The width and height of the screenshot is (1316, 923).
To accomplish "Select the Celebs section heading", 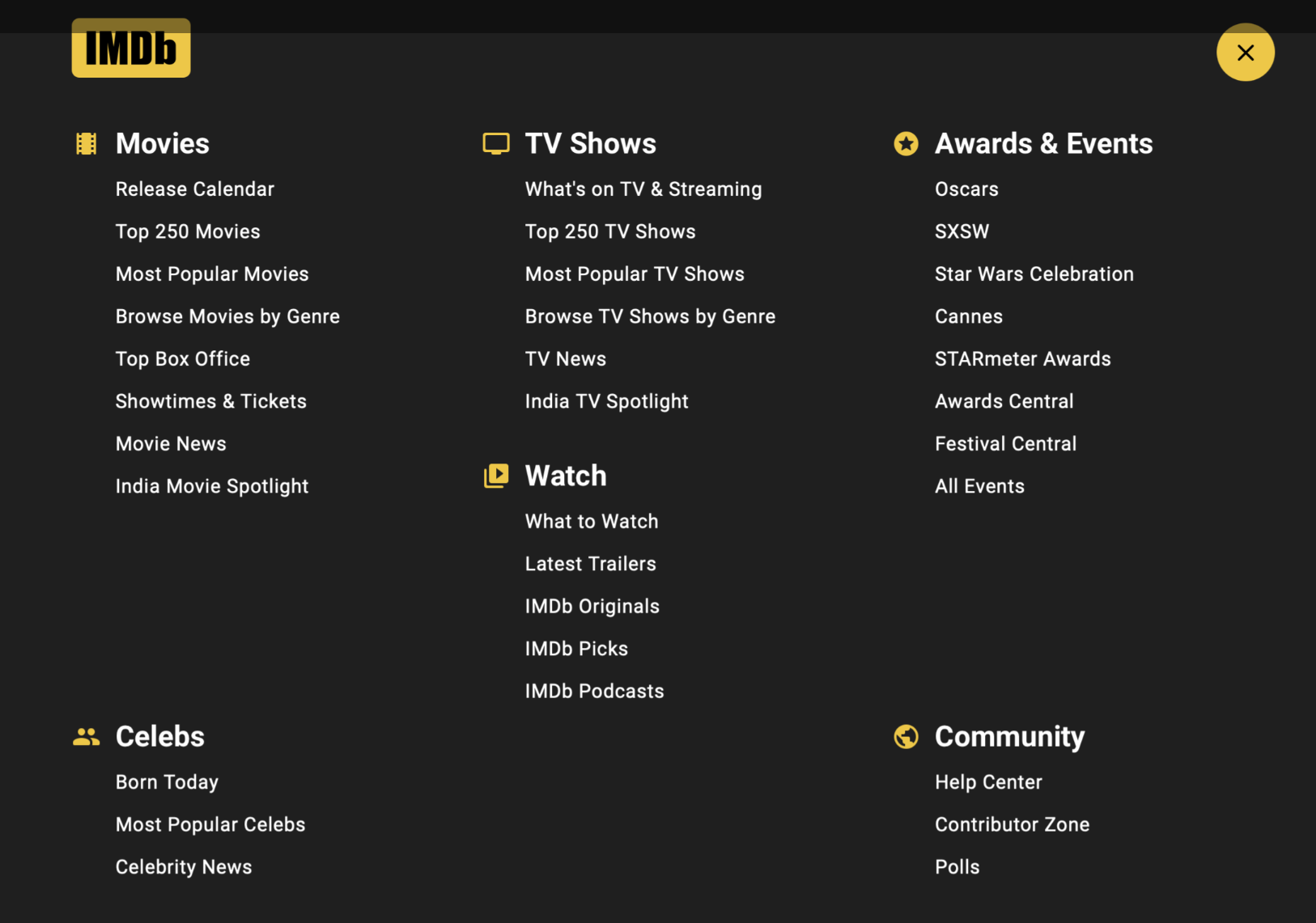I will (x=160, y=737).
